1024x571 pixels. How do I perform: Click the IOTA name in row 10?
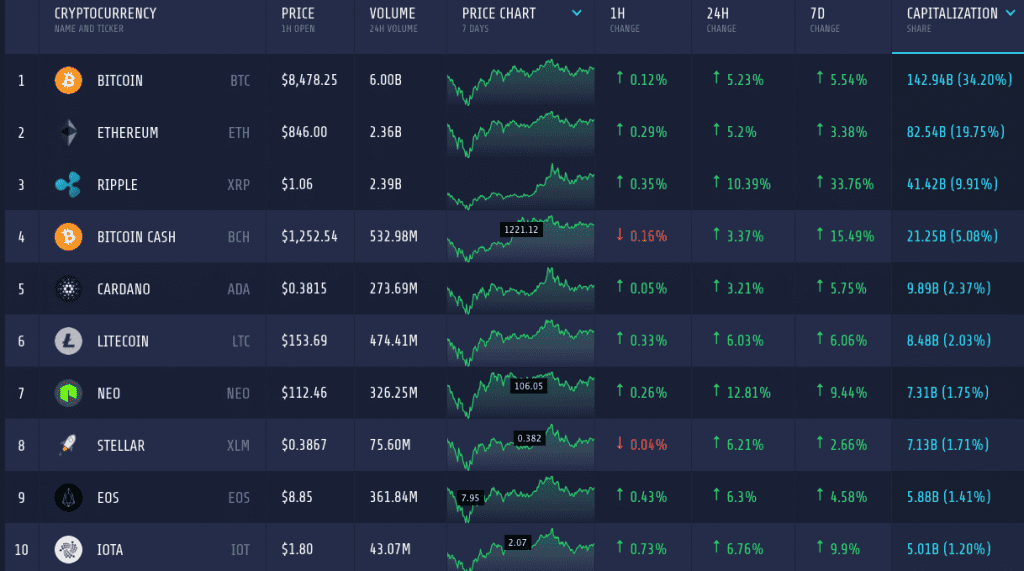point(110,550)
